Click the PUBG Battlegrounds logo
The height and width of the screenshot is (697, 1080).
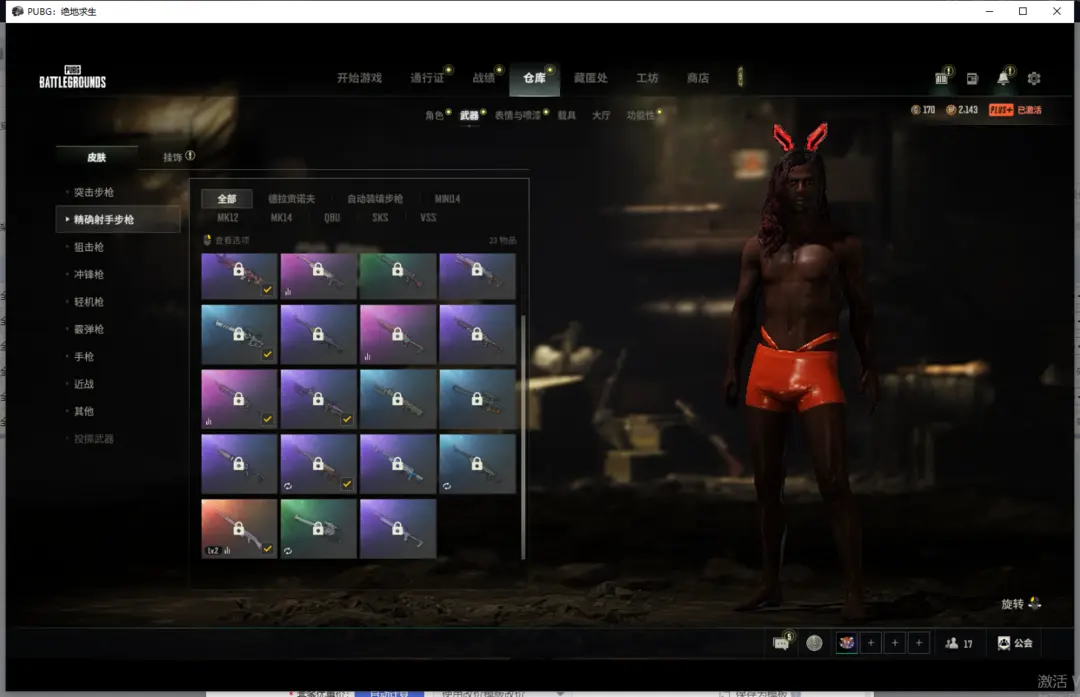point(72,77)
